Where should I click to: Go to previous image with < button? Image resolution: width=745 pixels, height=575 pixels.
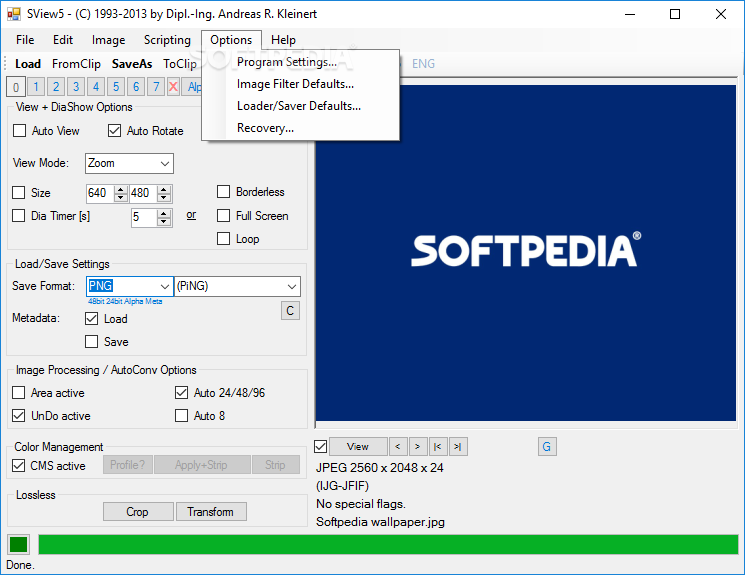coord(398,447)
